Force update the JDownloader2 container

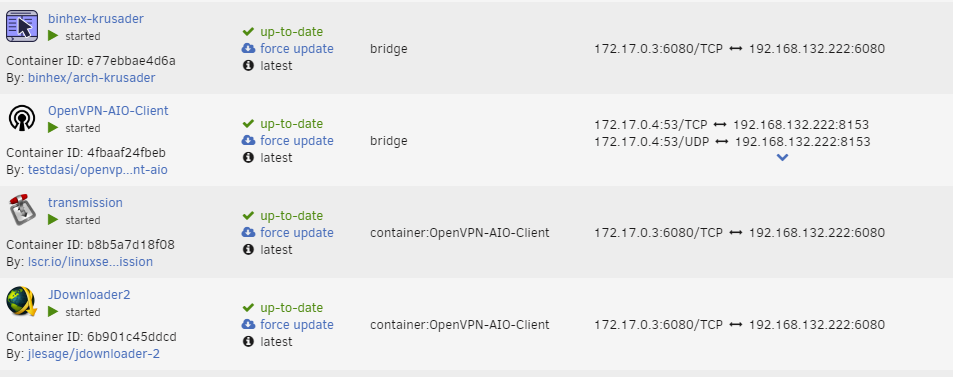coord(297,325)
